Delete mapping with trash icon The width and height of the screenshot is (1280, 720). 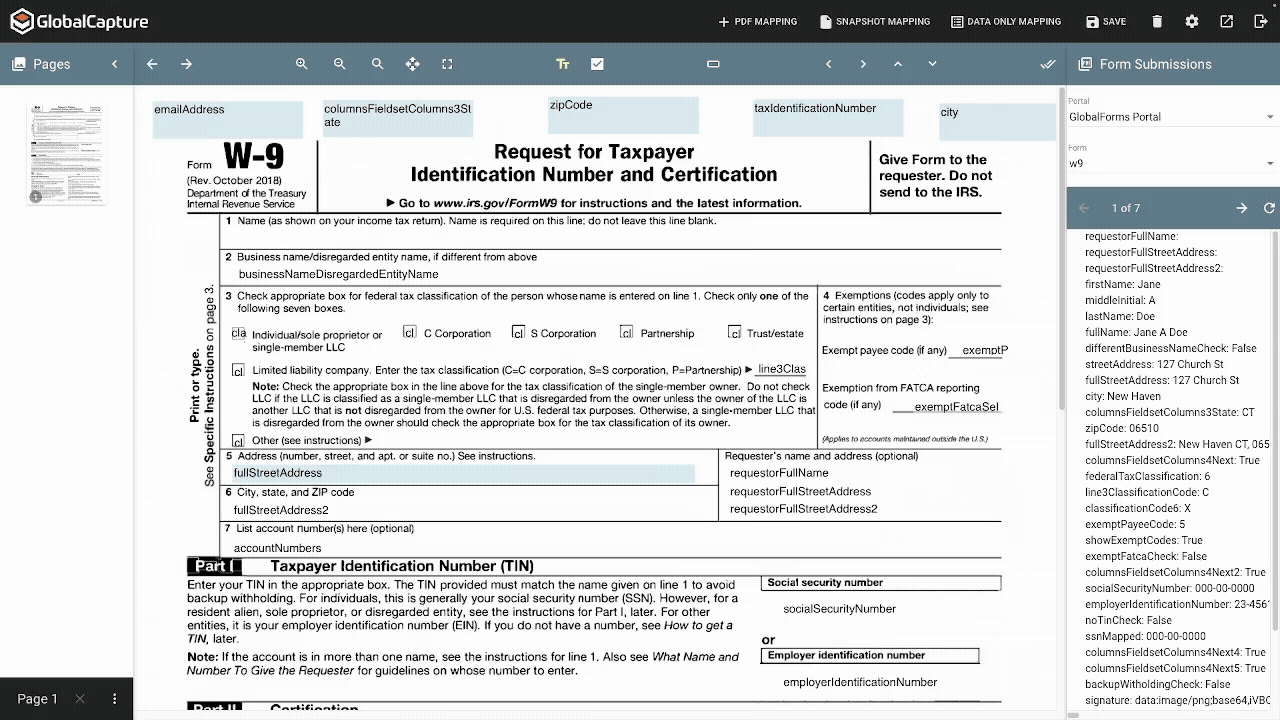[1157, 21]
